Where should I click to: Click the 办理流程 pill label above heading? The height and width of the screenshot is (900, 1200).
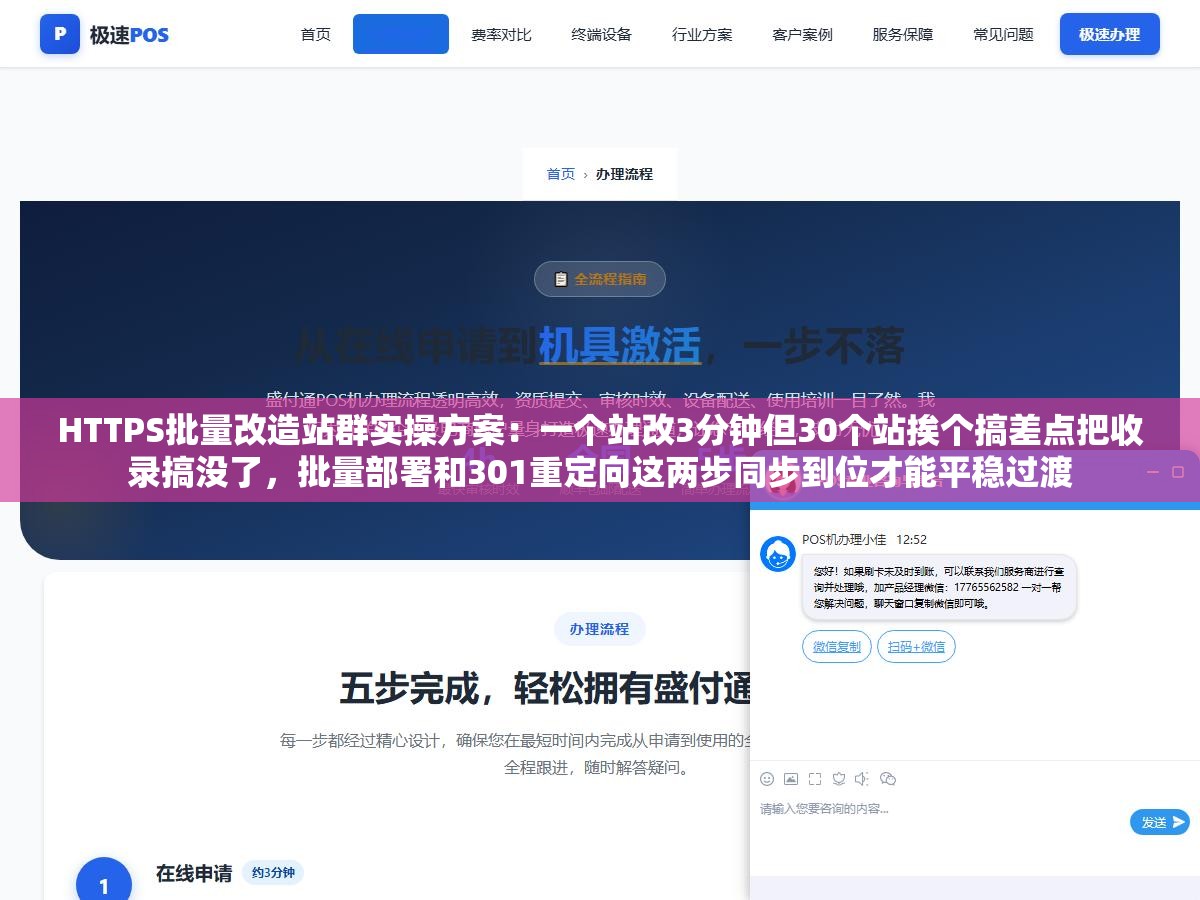tap(600, 629)
